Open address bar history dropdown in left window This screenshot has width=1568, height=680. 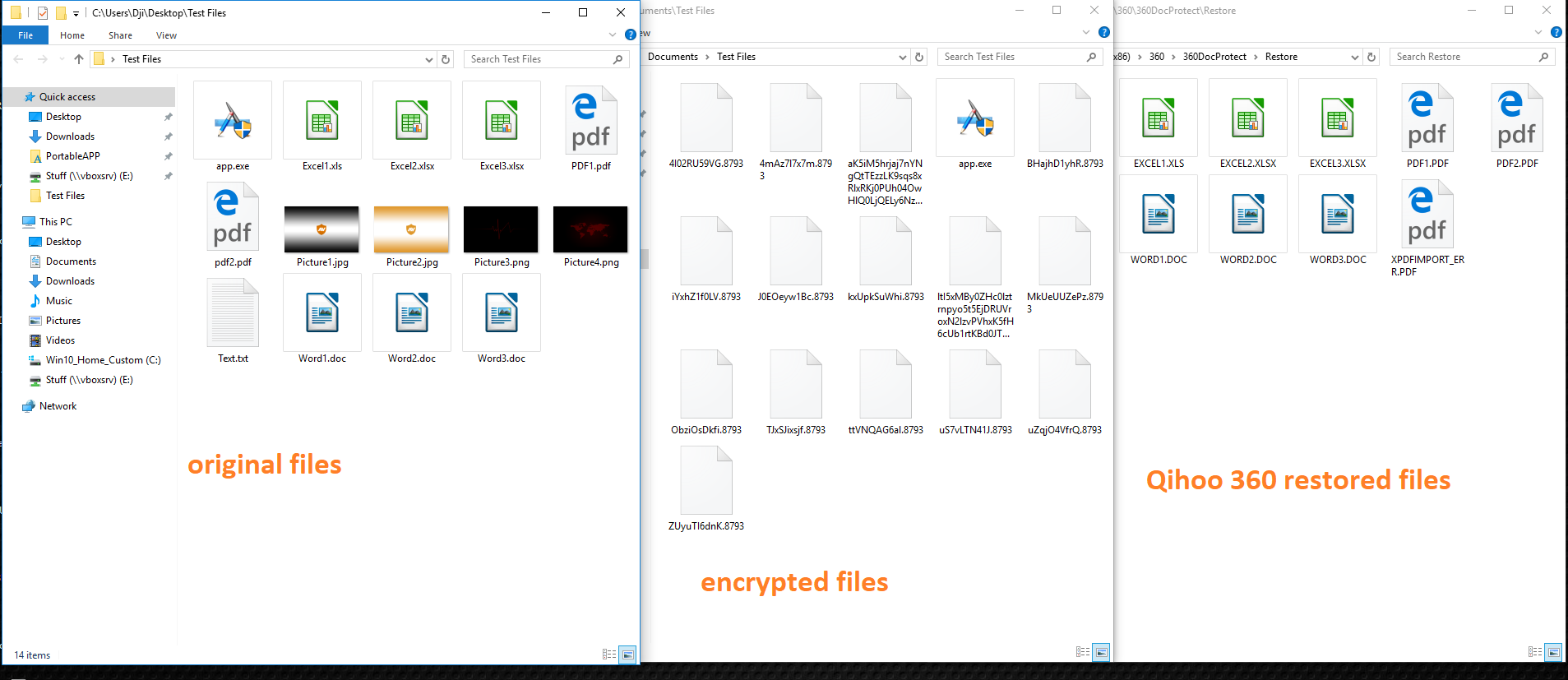[429, 59]
